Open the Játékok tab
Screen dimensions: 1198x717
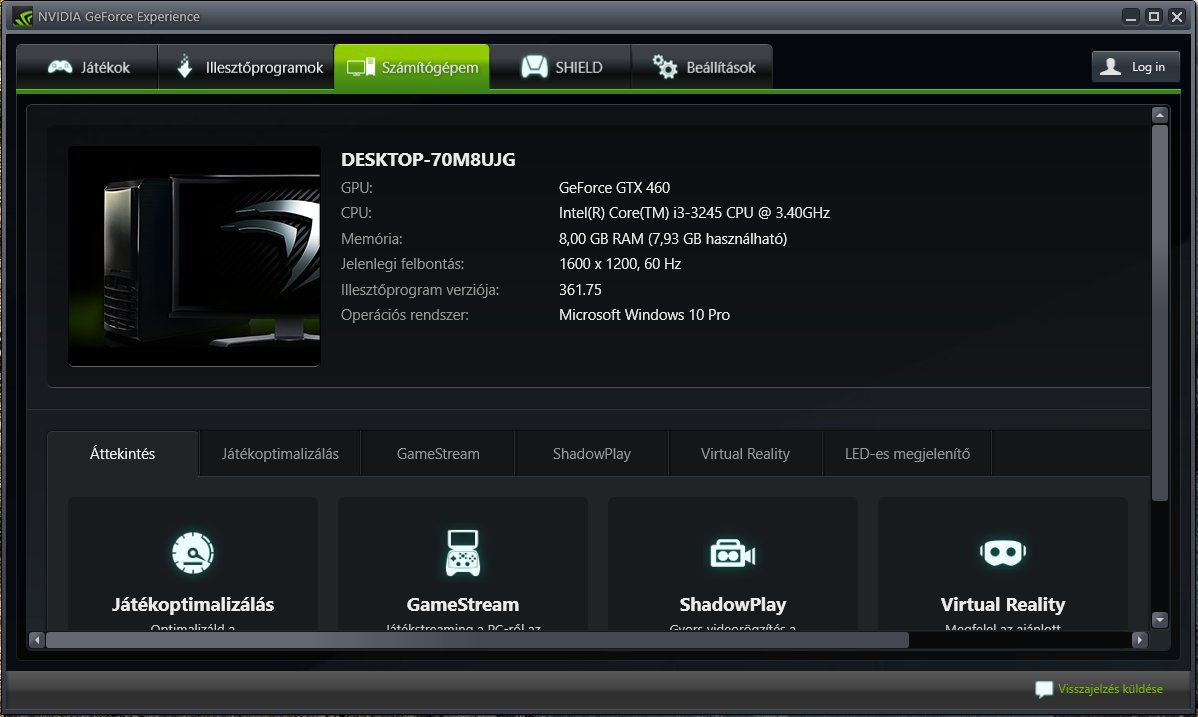[x=87, y=67]
